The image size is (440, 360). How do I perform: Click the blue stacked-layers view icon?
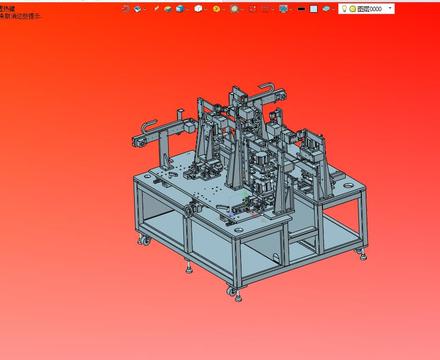pos(137,9)
